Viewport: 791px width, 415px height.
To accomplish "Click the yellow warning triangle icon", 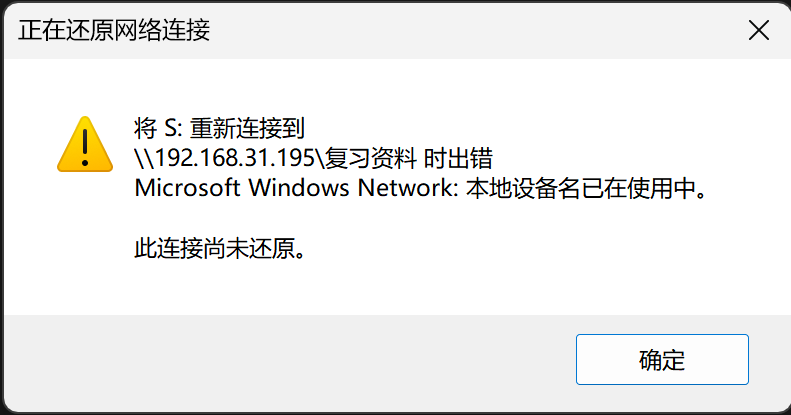I will (85, 144).
